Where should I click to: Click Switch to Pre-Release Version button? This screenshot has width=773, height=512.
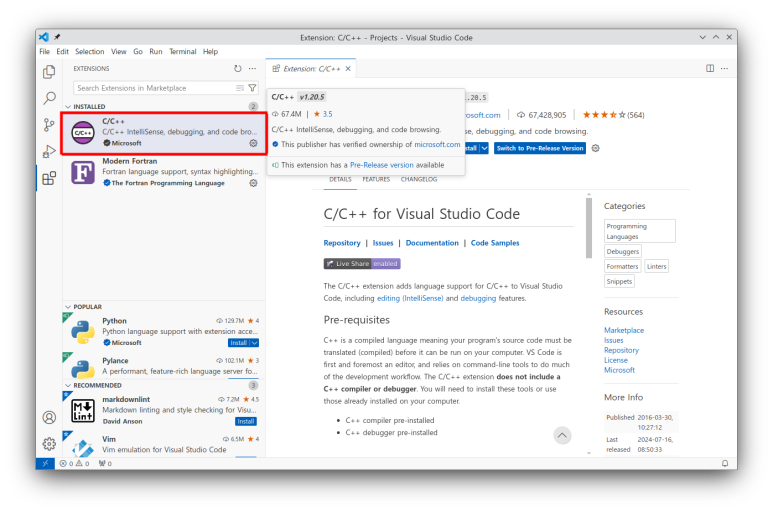tap(540, 148)
